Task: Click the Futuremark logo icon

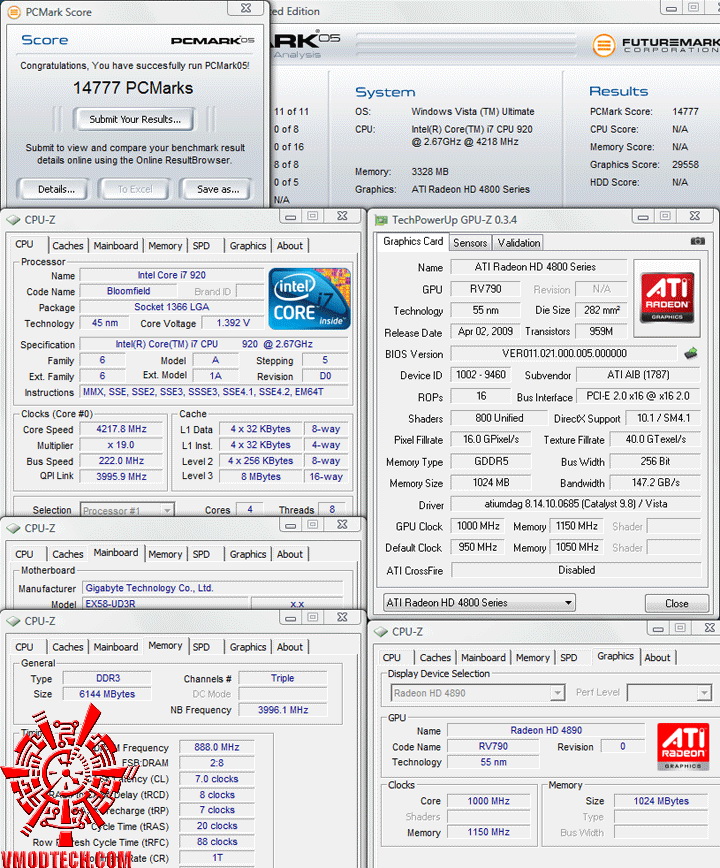Action: coord(604,45)
